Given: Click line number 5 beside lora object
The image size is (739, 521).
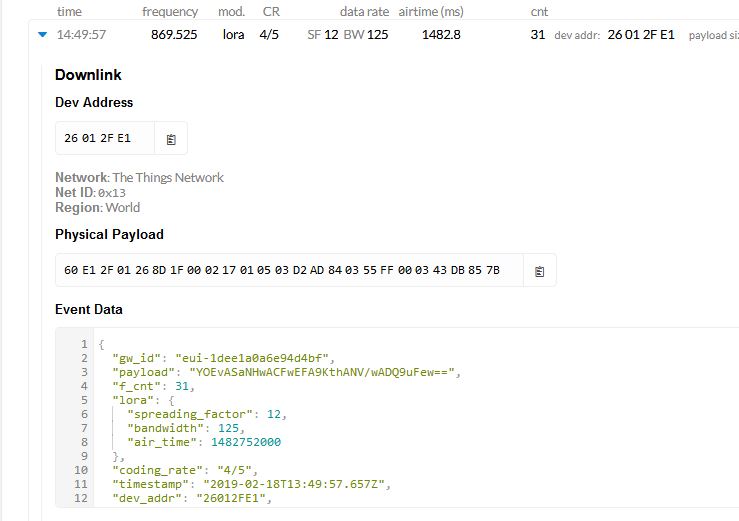Looking at the screenshot, I should [84, 400].
